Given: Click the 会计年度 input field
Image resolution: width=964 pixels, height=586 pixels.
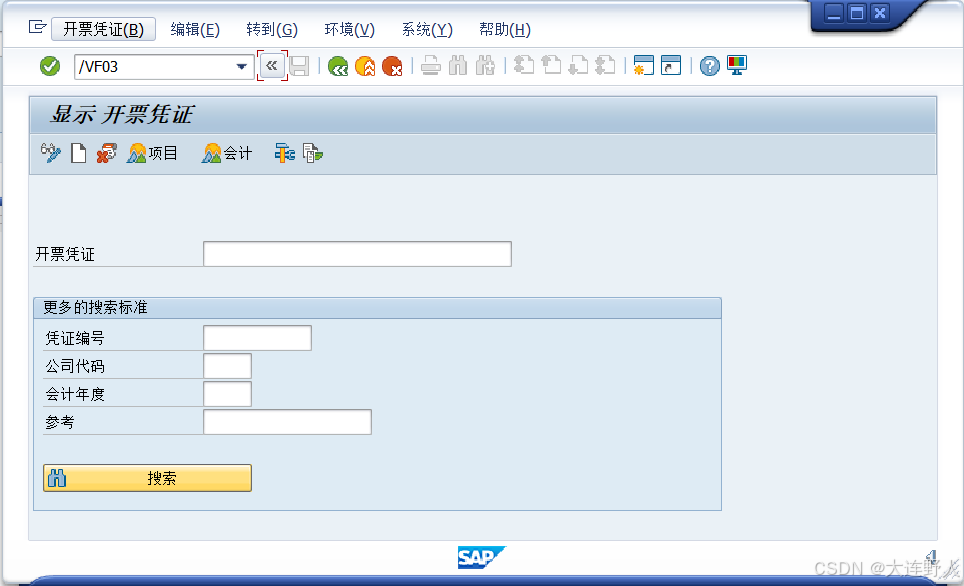Looking at the screenshot, I should pos(227,394).
